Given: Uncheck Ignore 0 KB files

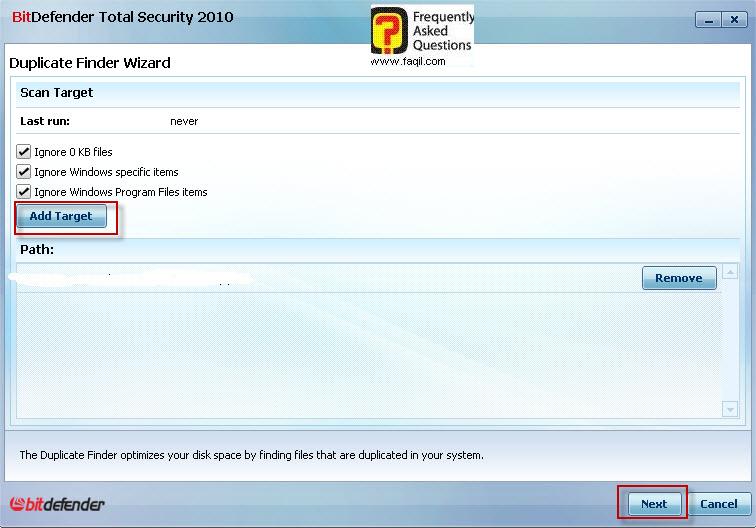Looking at the screenshot, I should (x=24, y=152).
